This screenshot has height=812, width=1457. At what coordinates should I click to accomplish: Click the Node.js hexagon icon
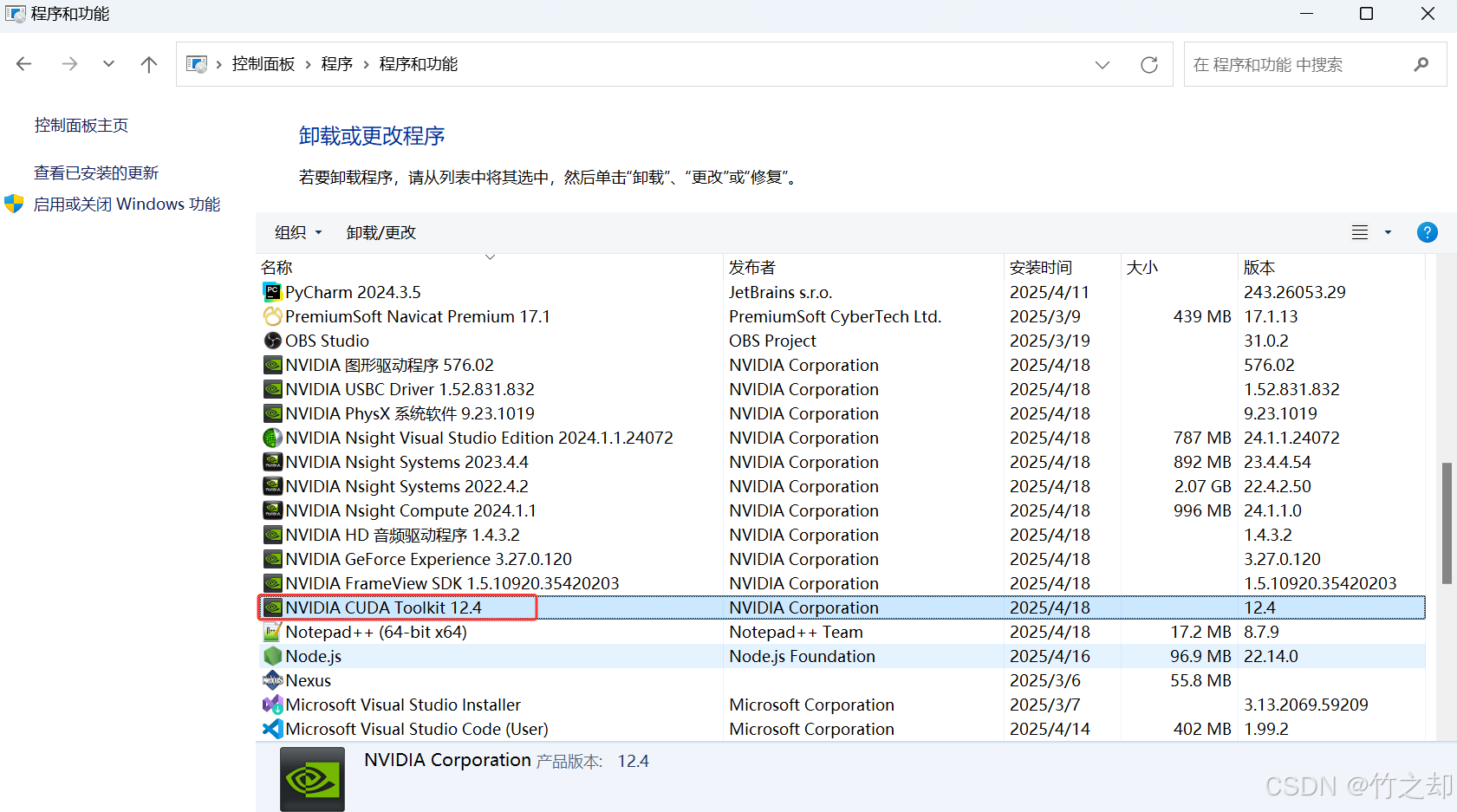point(273,656)
